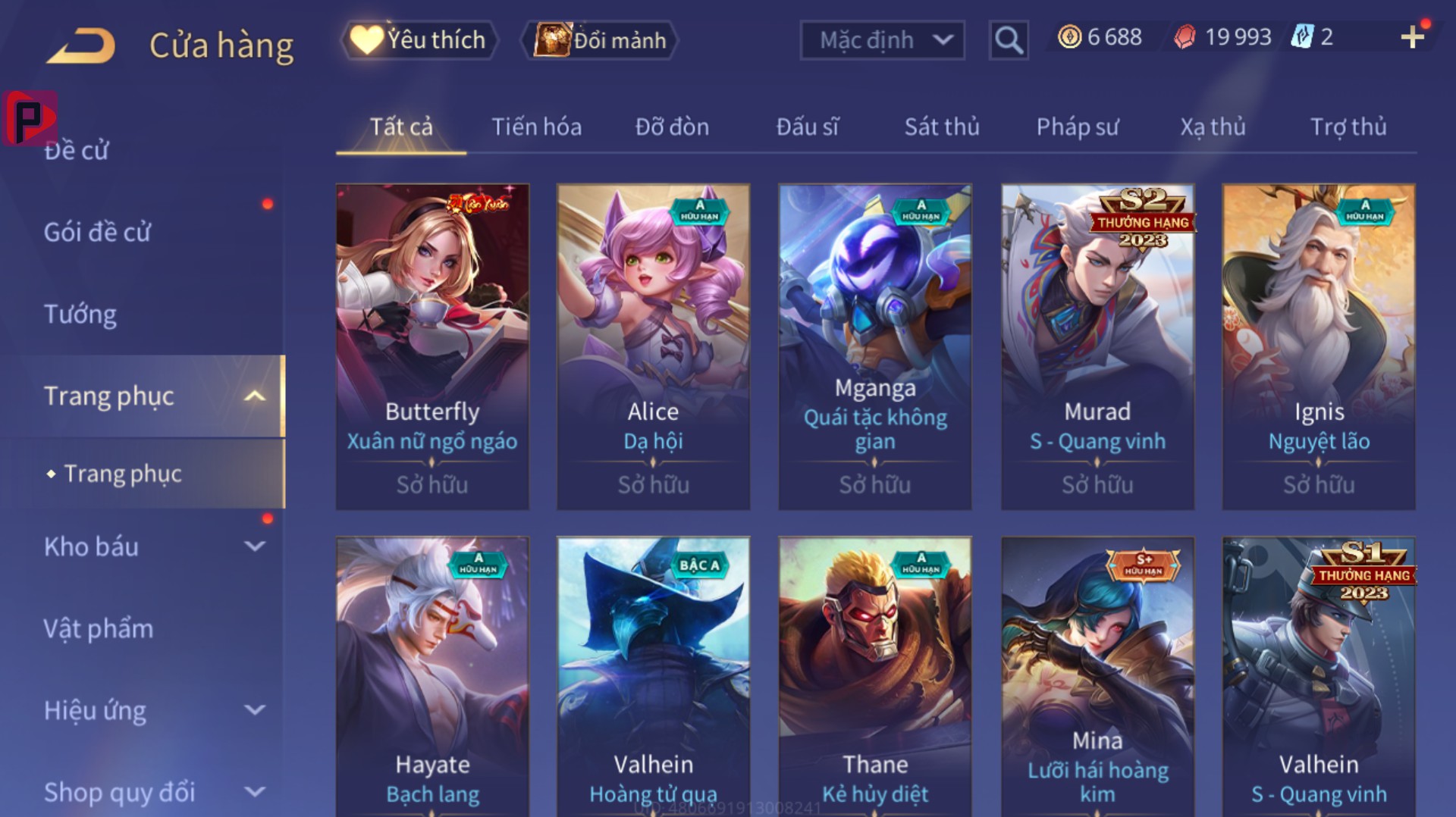
Task: Click the gold coin currency icon
Action: 1069,36
